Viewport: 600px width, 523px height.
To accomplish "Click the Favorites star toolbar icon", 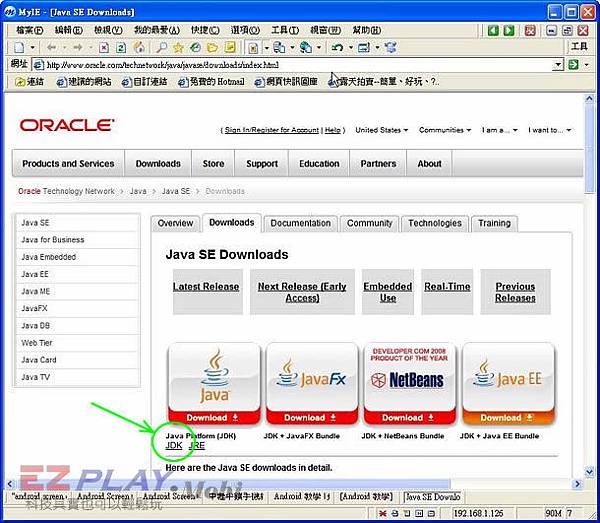I will pyautogui.click(x=178, y=47).
